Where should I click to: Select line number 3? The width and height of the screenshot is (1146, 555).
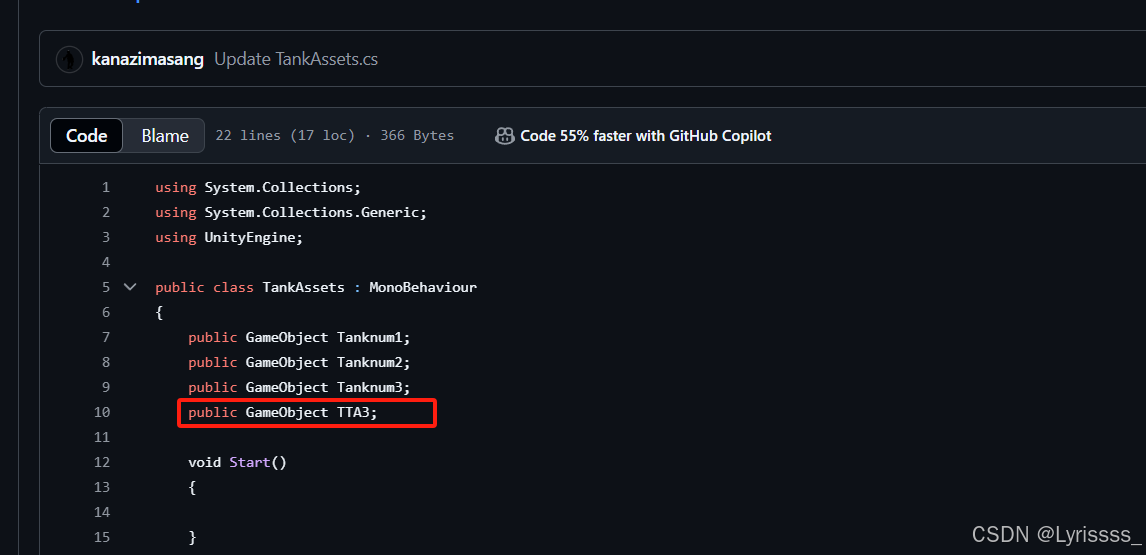pos(106,237)
